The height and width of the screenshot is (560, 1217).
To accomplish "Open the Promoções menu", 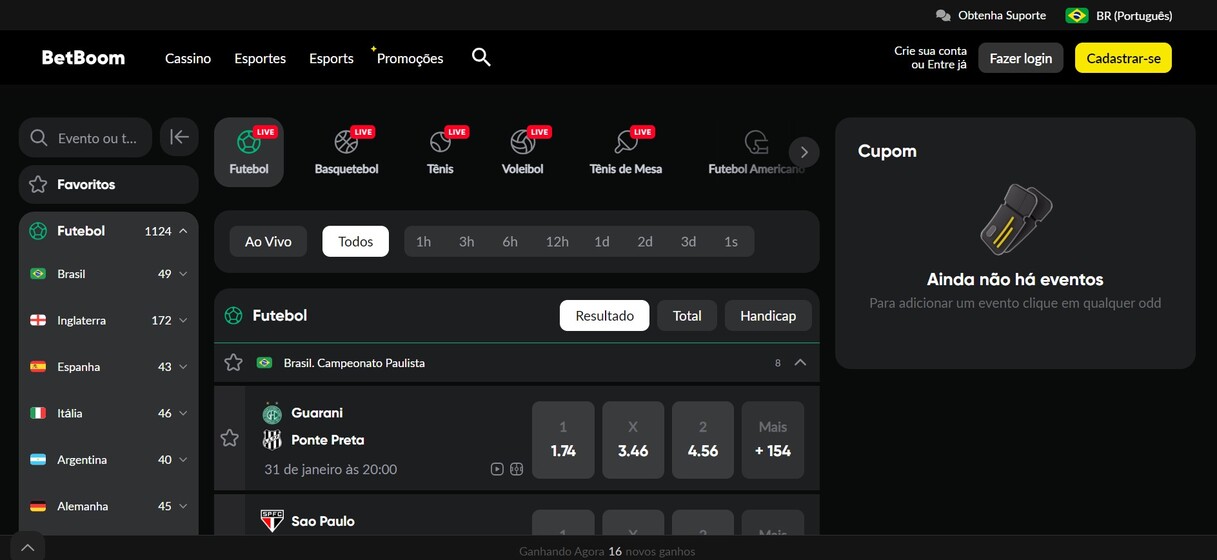I will tap(410, 58).
